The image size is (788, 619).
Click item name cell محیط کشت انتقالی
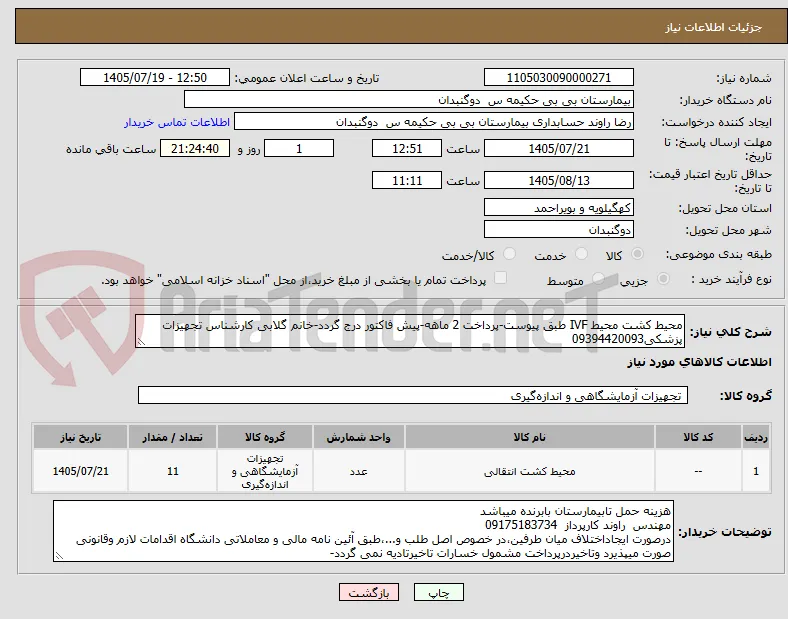(x=530, y=471)
